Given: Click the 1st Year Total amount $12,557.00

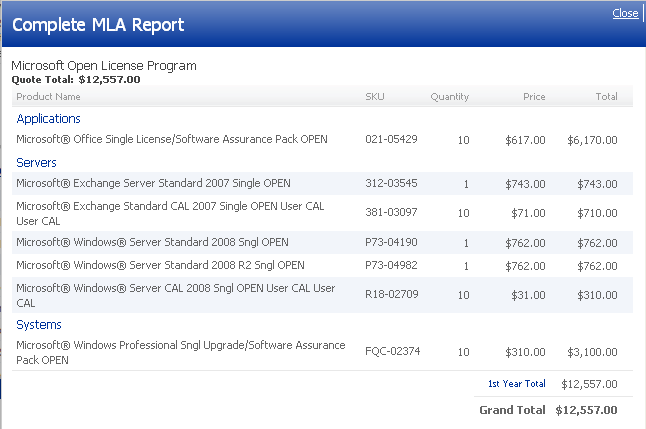Looking at the screenshot, I should (589, 384).
